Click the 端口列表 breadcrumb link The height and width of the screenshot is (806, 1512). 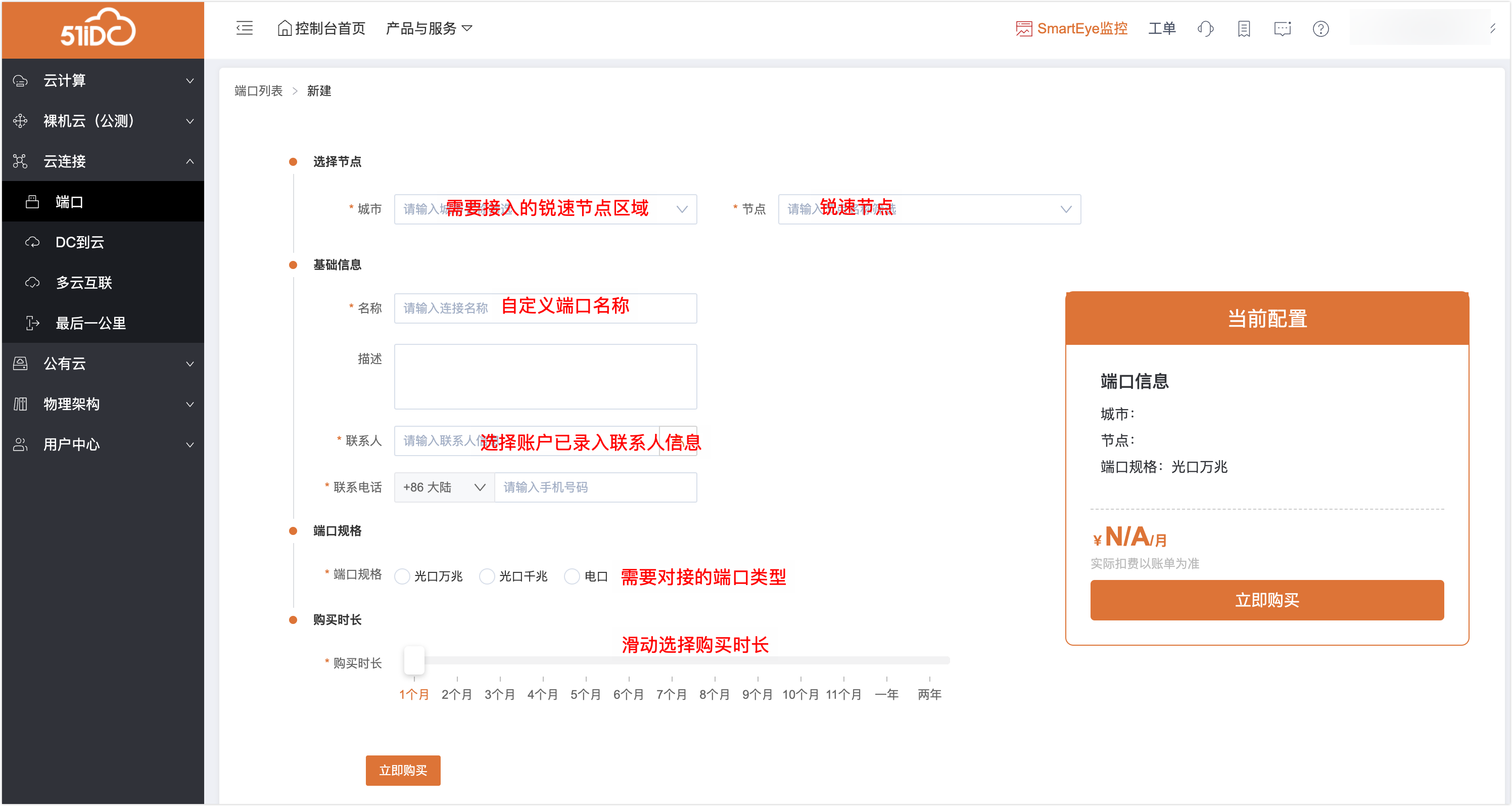click(x=258, y=91)
